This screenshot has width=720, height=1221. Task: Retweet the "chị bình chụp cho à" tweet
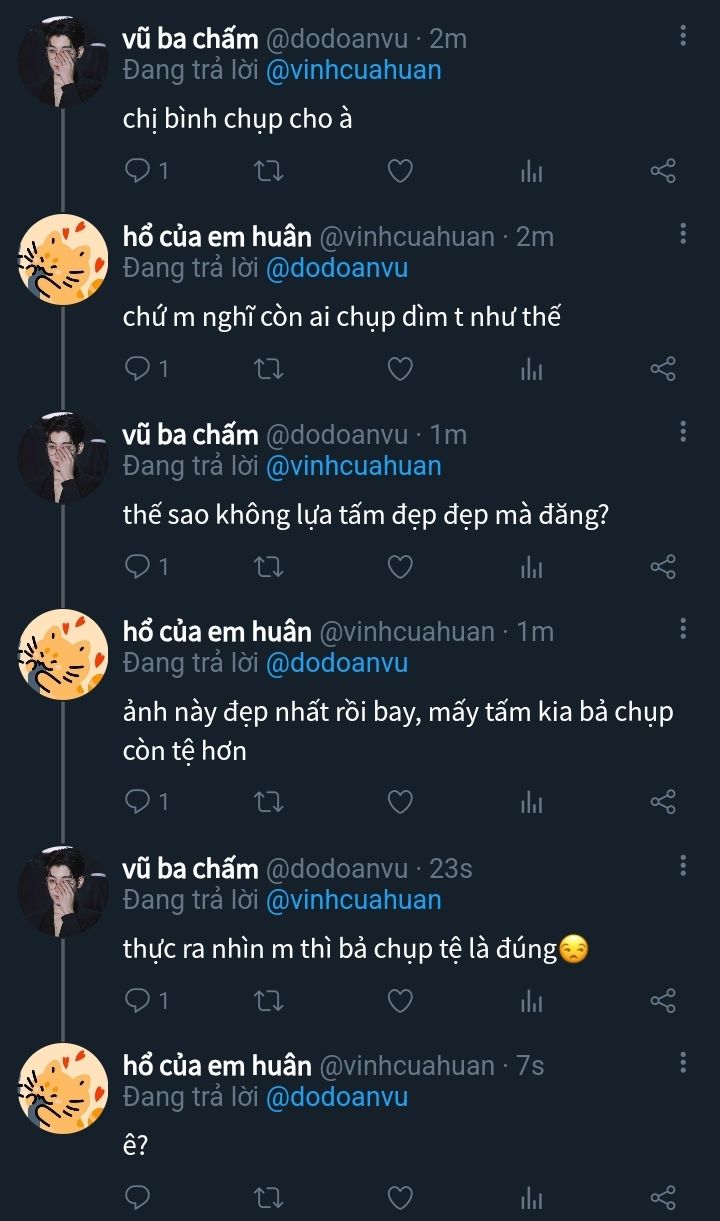(269, 171)
